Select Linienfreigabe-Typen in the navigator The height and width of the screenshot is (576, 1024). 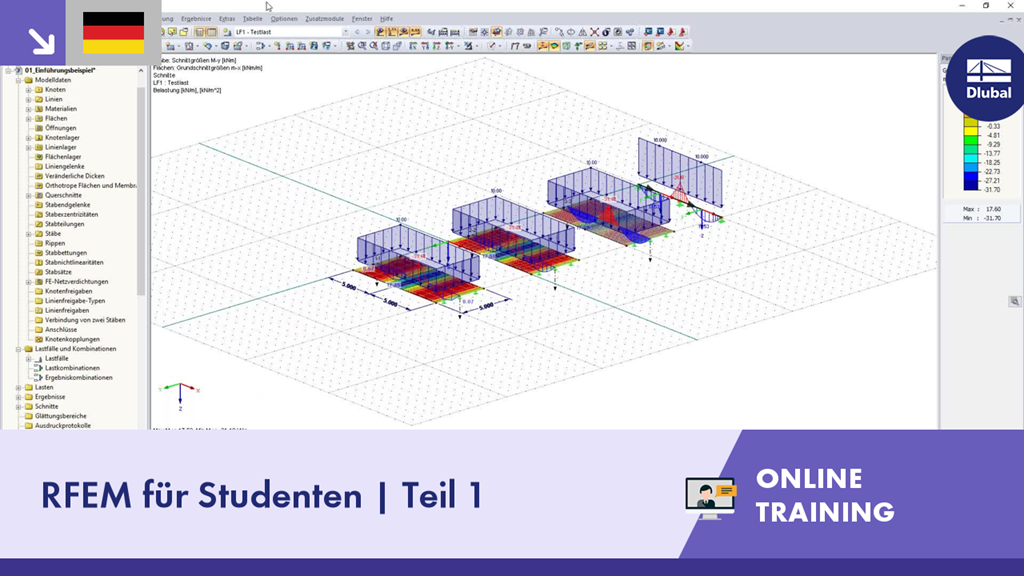[74, 301]
